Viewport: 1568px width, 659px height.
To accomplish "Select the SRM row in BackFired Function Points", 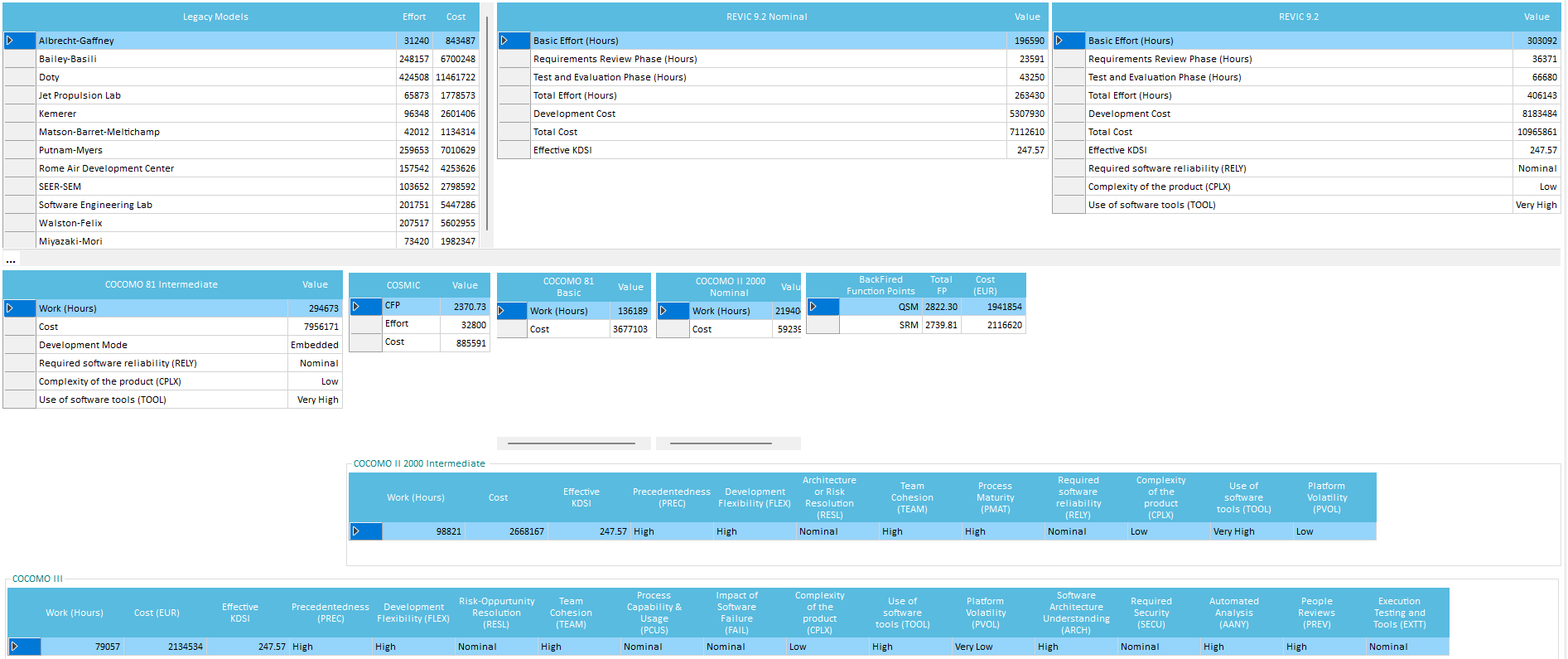I will tap(909, 325).
